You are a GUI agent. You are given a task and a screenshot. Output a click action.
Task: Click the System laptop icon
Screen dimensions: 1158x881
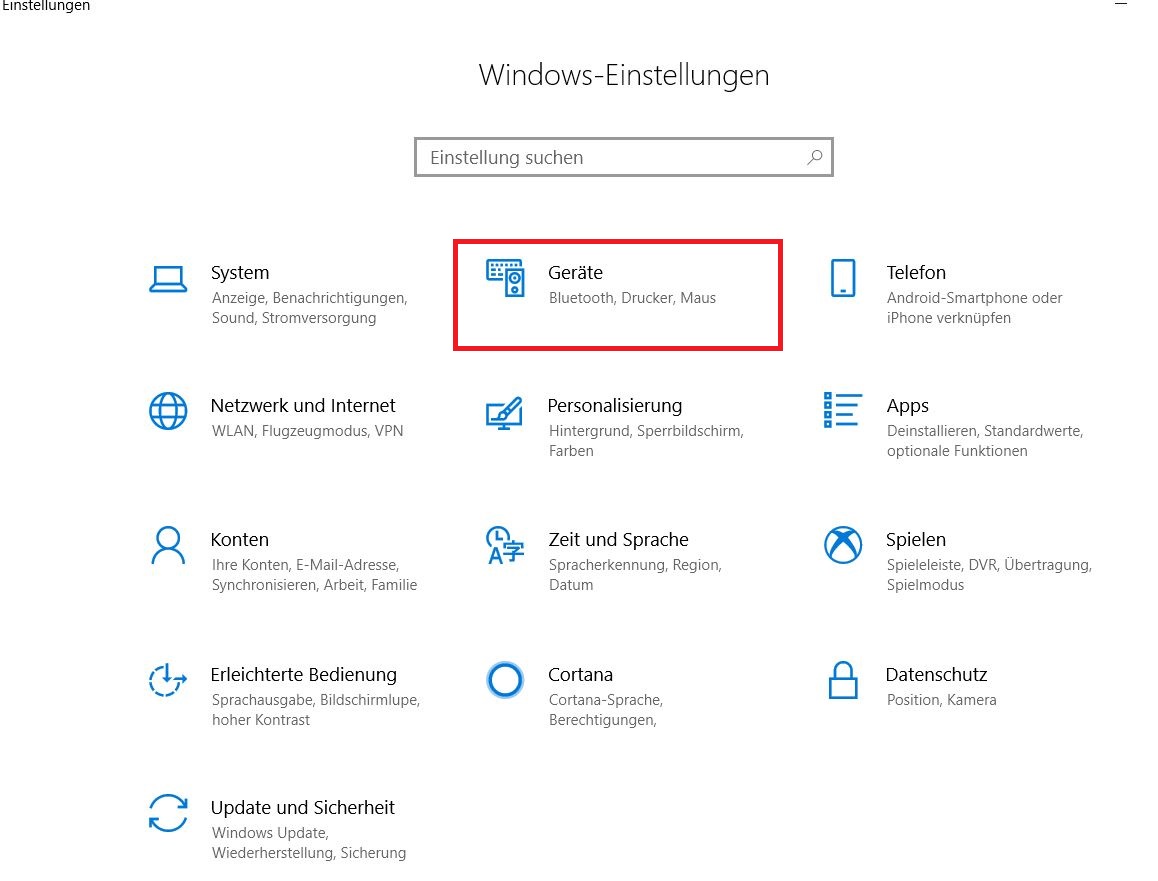pyautogui.click(x=168, y=280)
